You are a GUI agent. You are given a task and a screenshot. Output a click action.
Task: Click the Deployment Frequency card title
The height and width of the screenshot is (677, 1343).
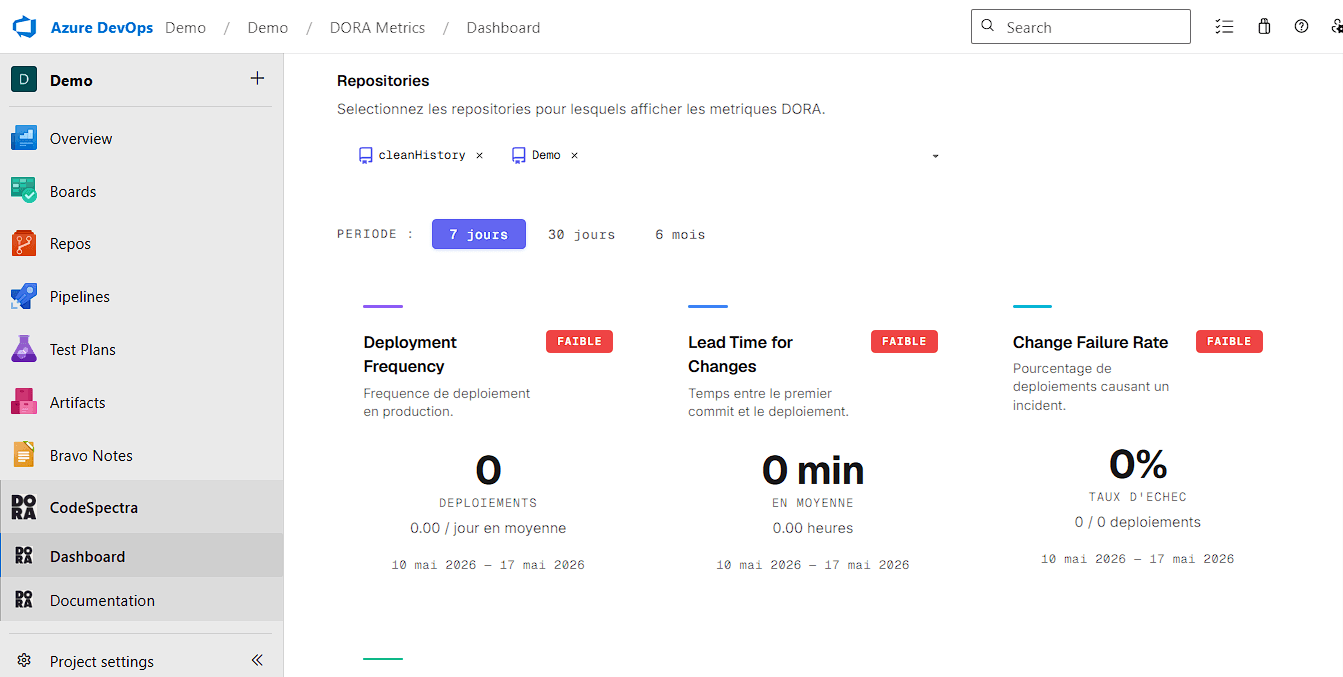(x=410, y=354)
